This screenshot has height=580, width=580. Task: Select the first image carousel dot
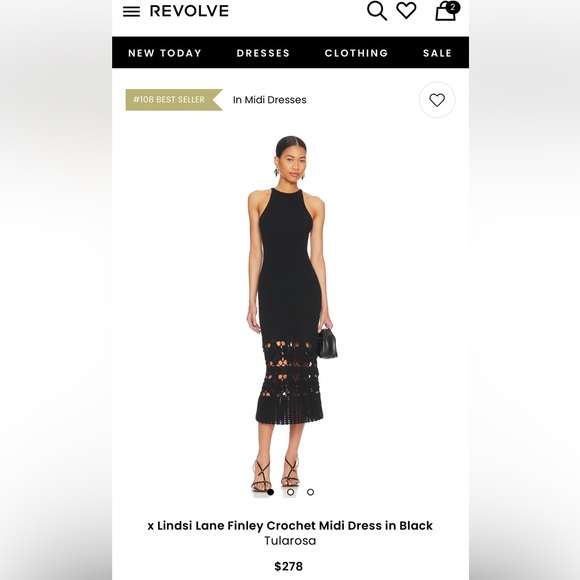(x=270, y=492)
